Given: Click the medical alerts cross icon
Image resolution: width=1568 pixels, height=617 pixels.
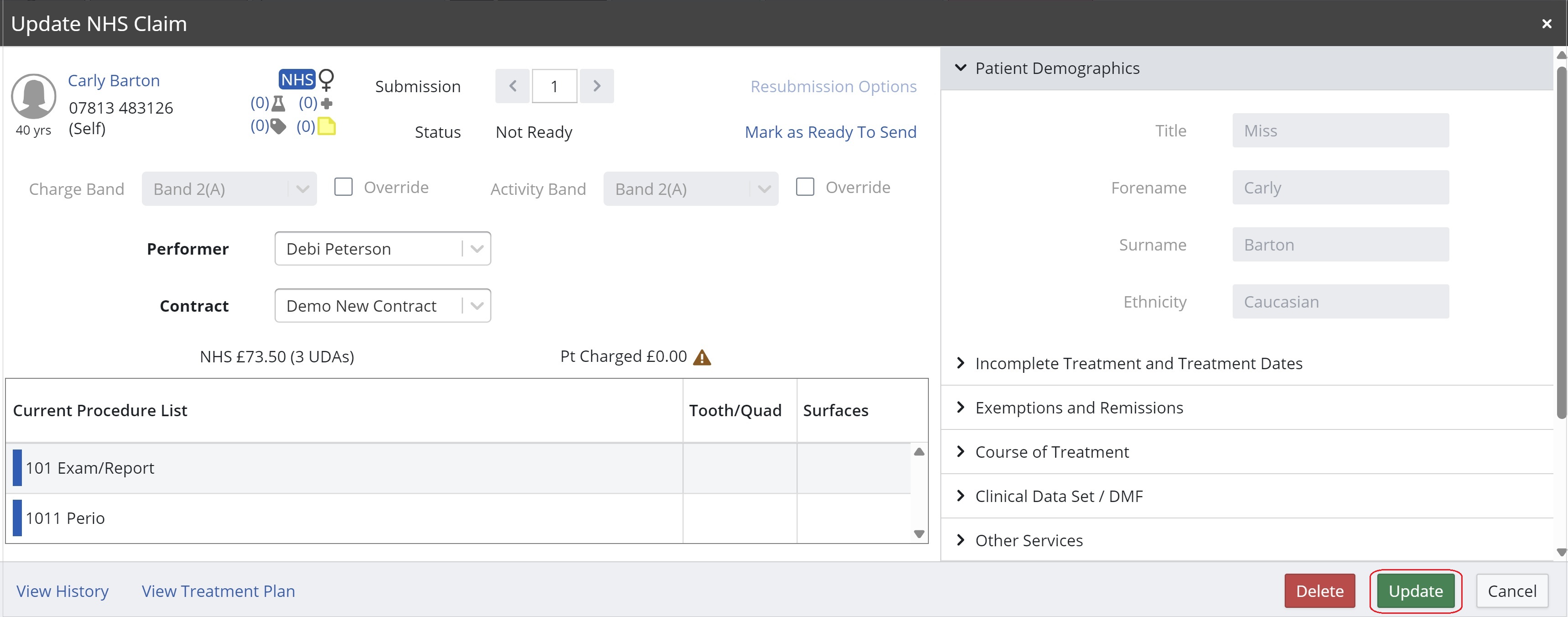Looking at the screenshot, I should 327,103.
